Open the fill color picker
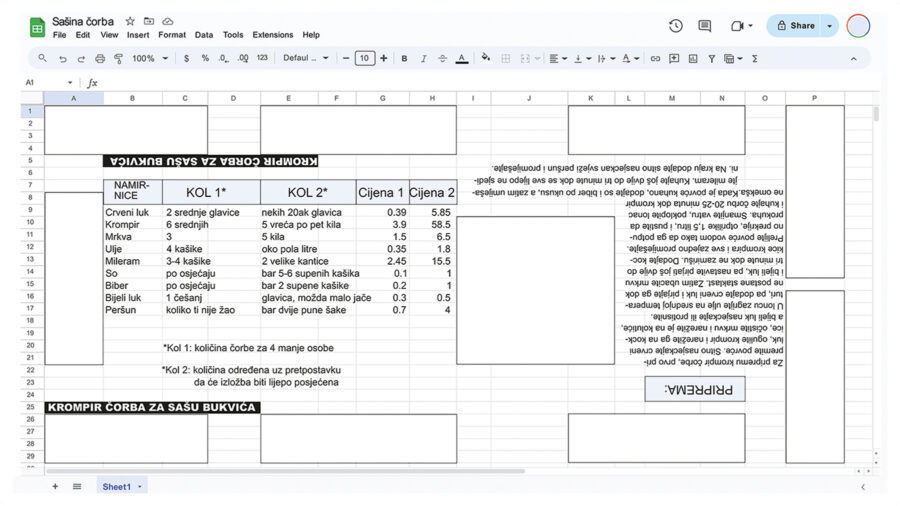 [486, 57]
